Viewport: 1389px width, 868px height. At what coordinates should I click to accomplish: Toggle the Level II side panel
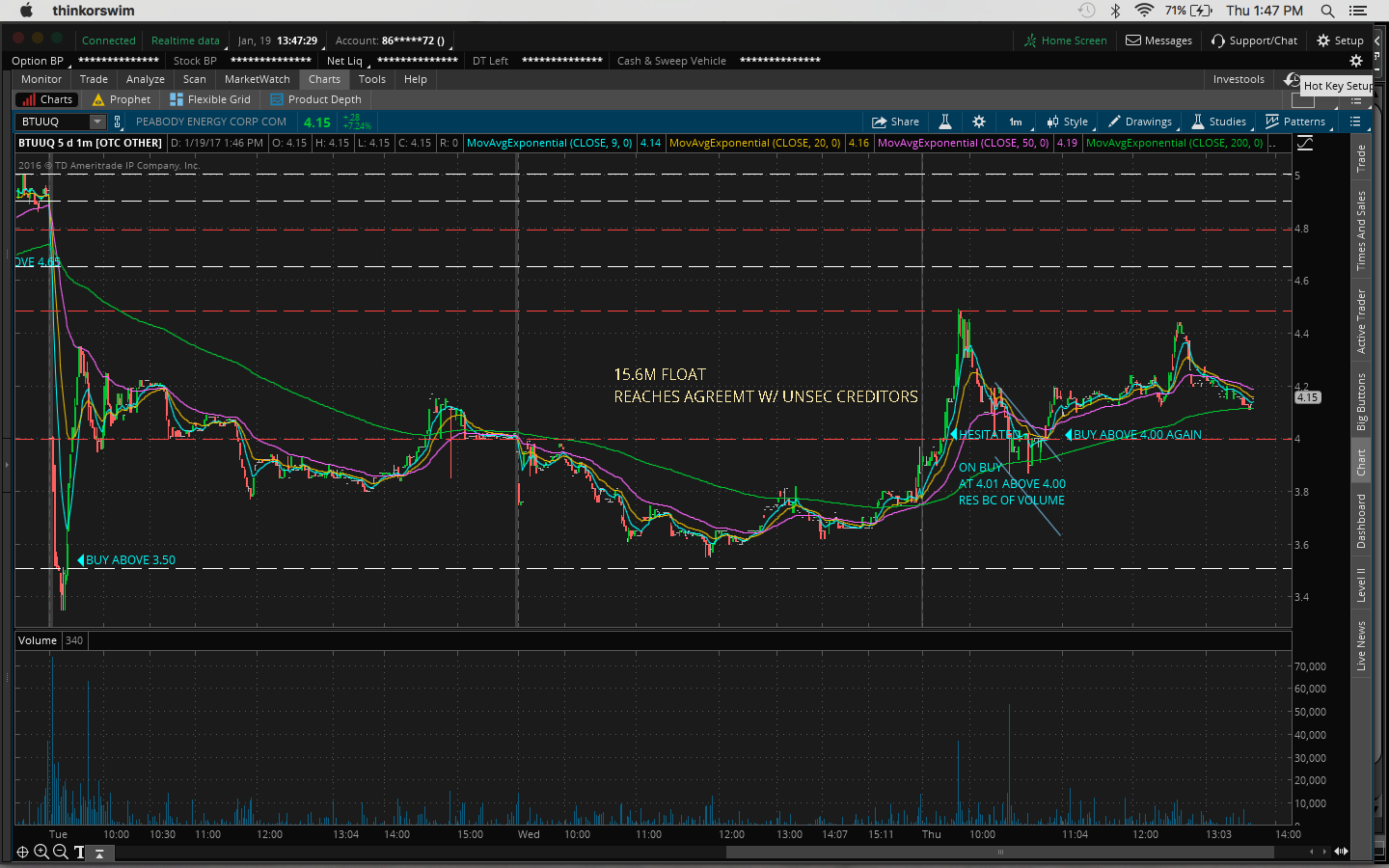1361,584
